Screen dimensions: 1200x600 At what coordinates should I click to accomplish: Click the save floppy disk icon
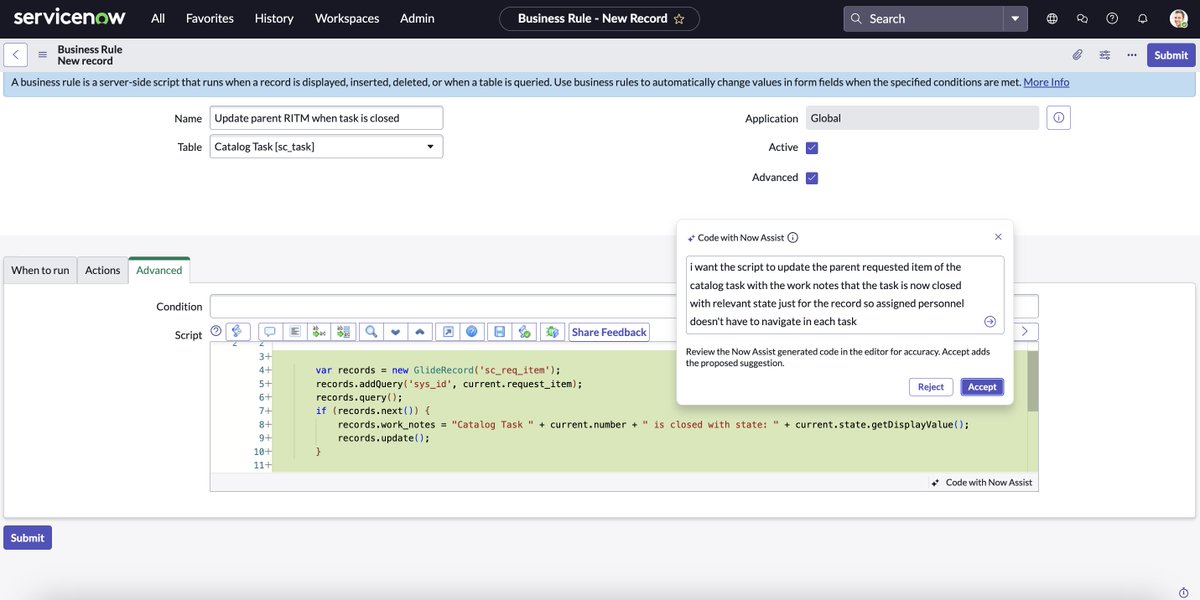pos(499,332)
